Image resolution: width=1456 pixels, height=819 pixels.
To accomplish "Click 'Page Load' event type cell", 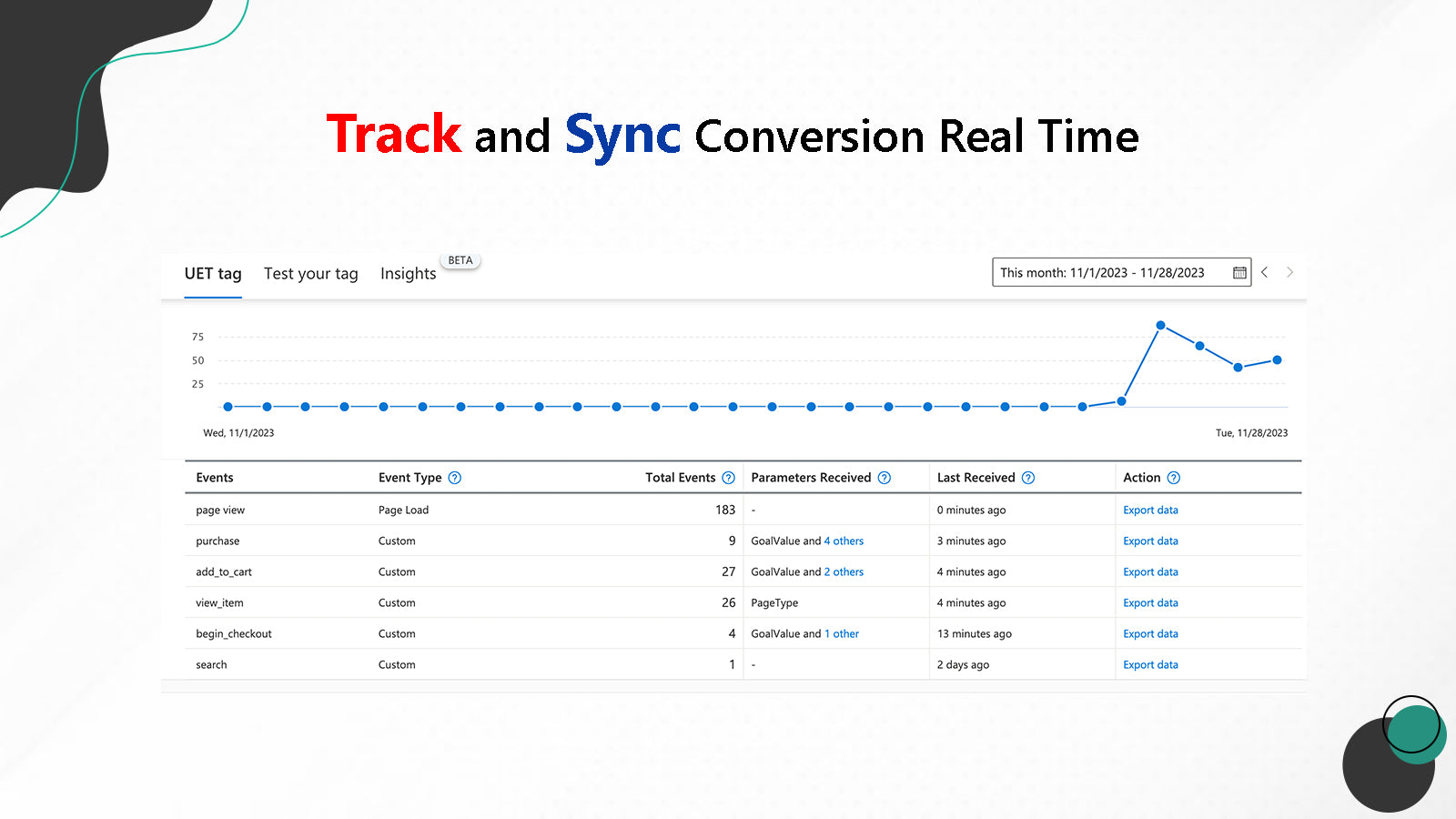I will [403, 511].
